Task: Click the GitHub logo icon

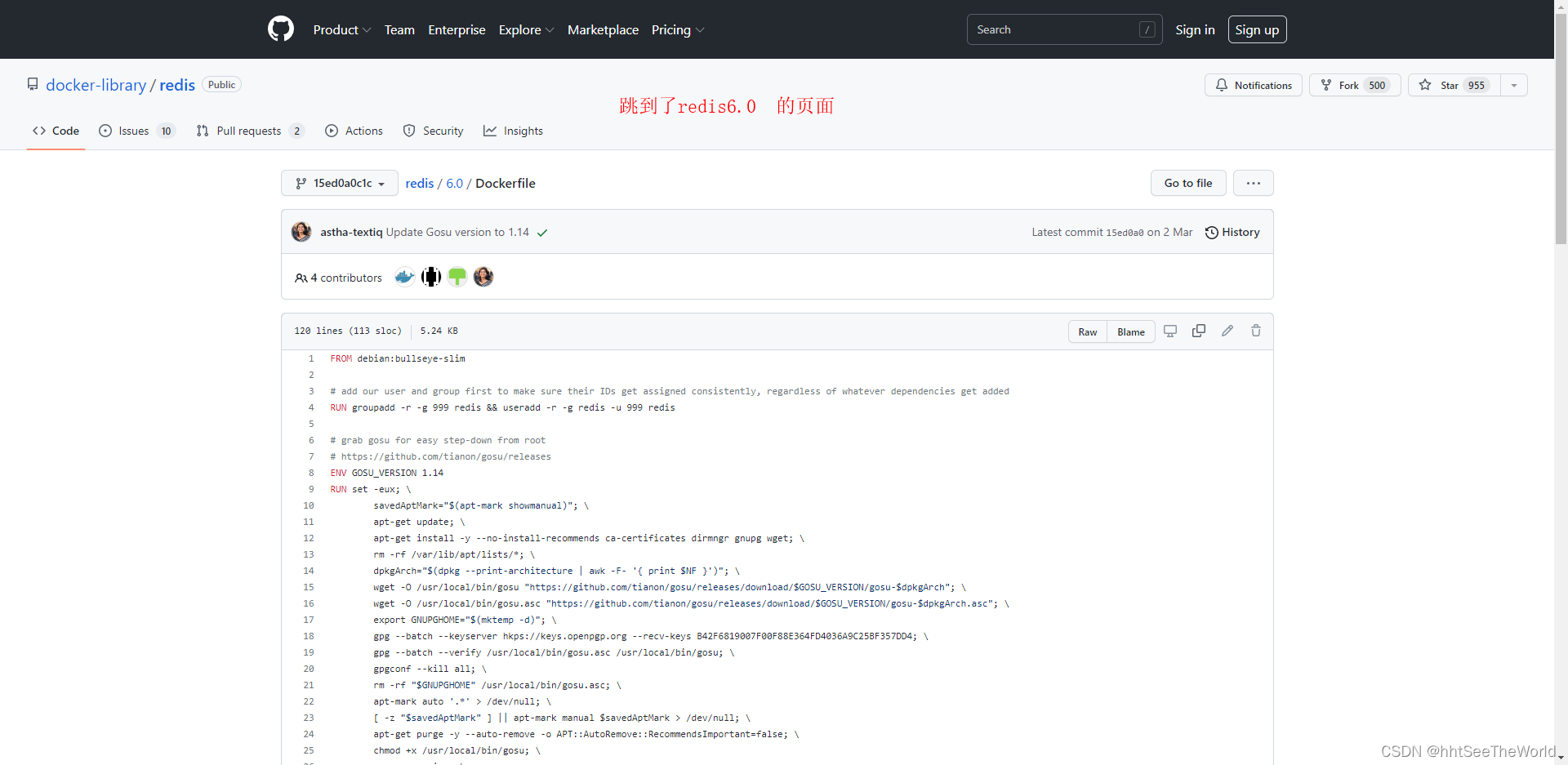Action: (x=280, y=29)
